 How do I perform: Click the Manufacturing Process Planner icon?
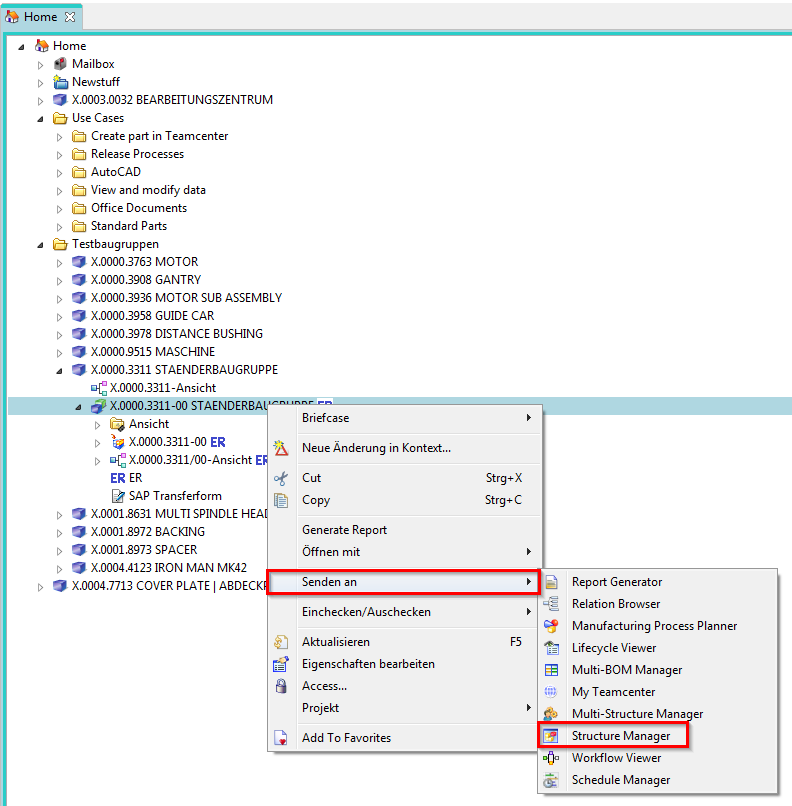click(551, 626)
